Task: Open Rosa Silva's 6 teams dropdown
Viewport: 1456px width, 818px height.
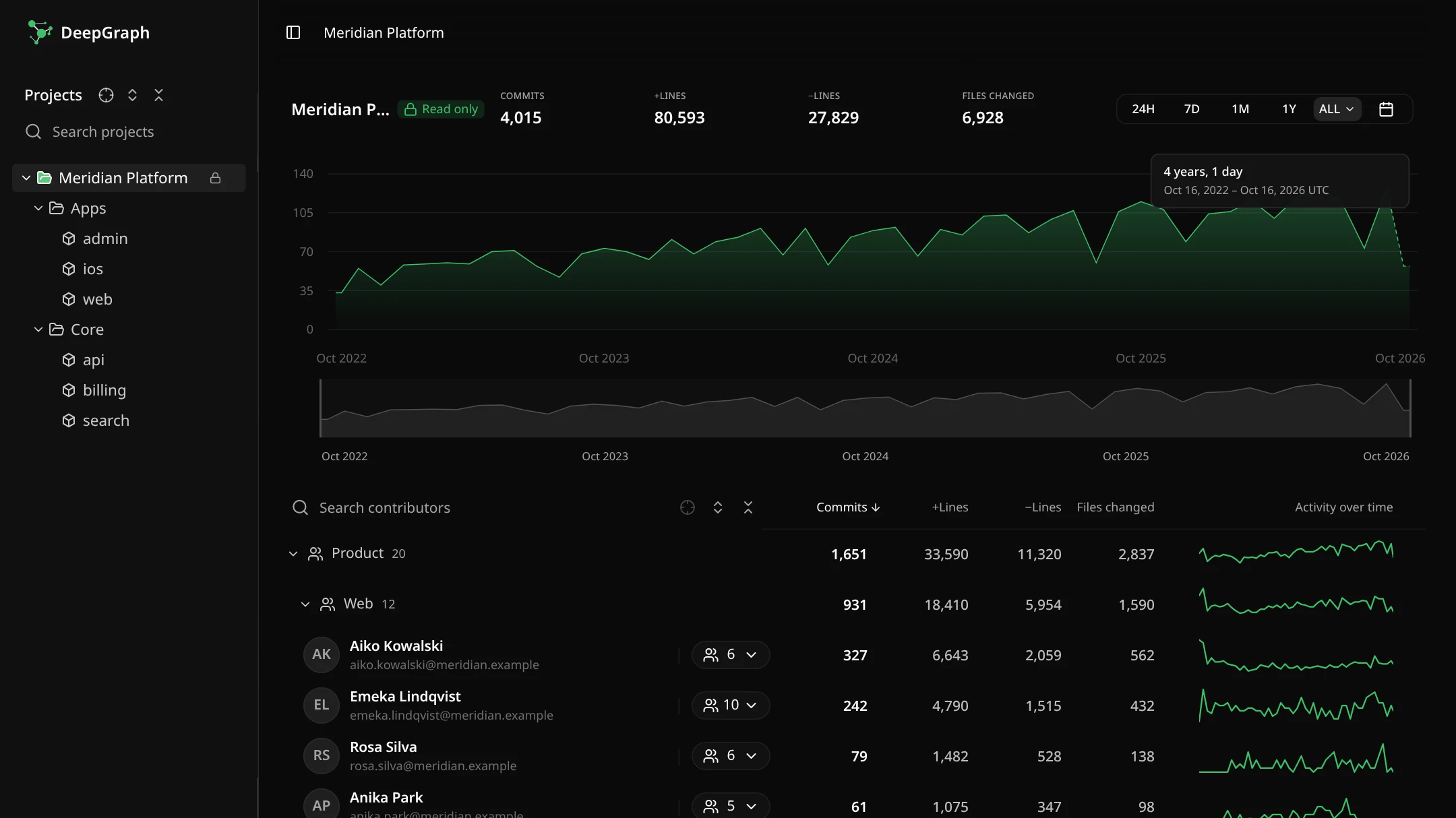Action: click(731, 756)
